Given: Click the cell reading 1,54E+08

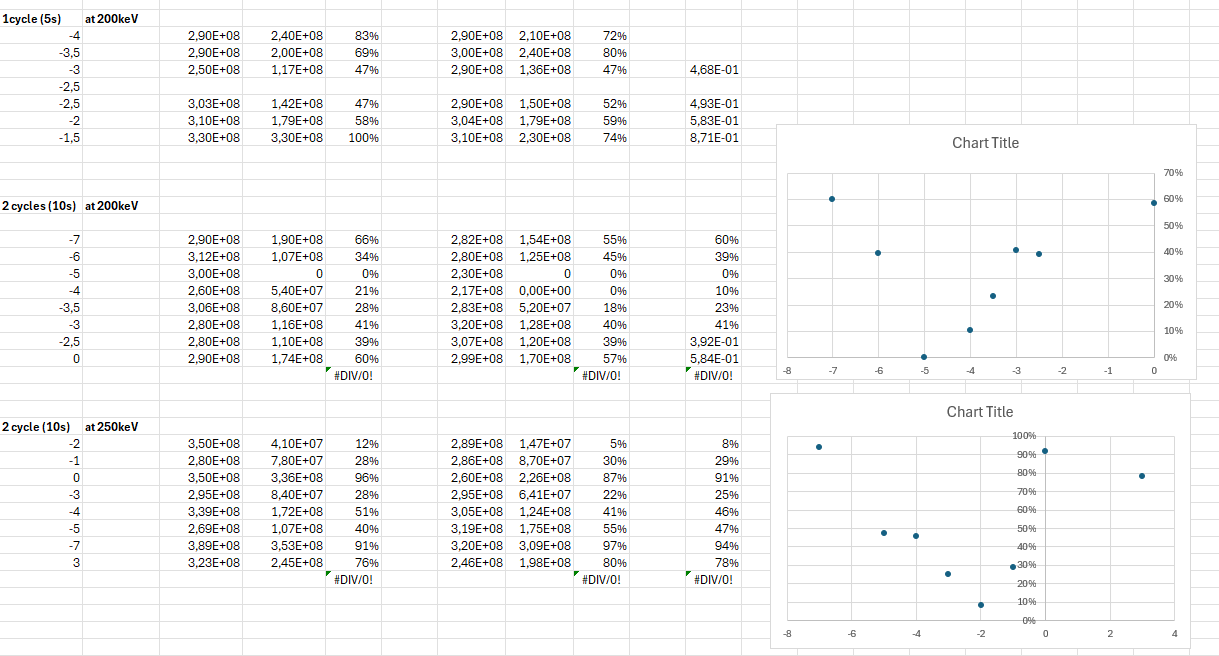Looking at the screenshot, I should point(540,240).
